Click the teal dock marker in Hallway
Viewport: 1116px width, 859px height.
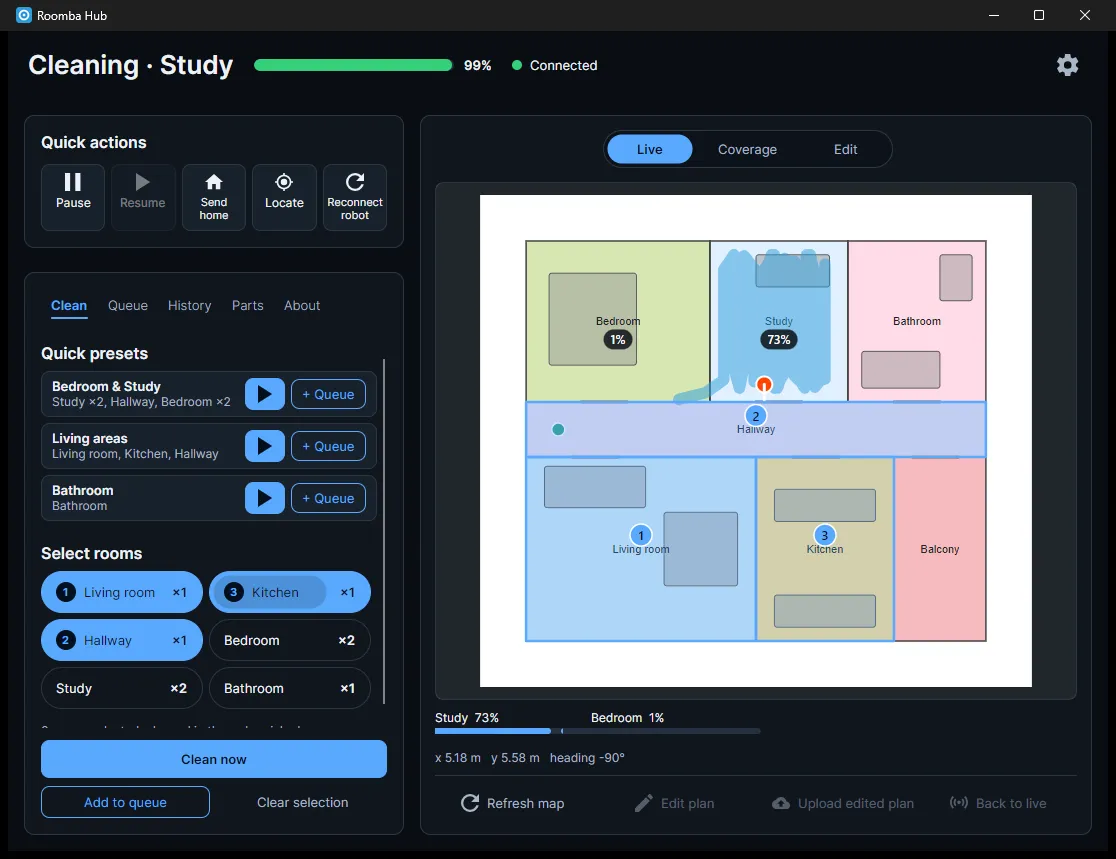[558, 429]
